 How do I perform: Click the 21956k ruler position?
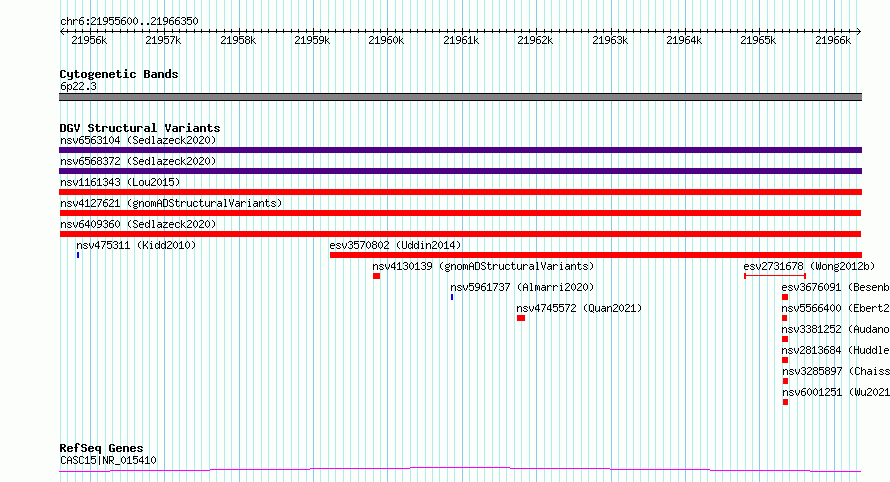tap(89, 40)
